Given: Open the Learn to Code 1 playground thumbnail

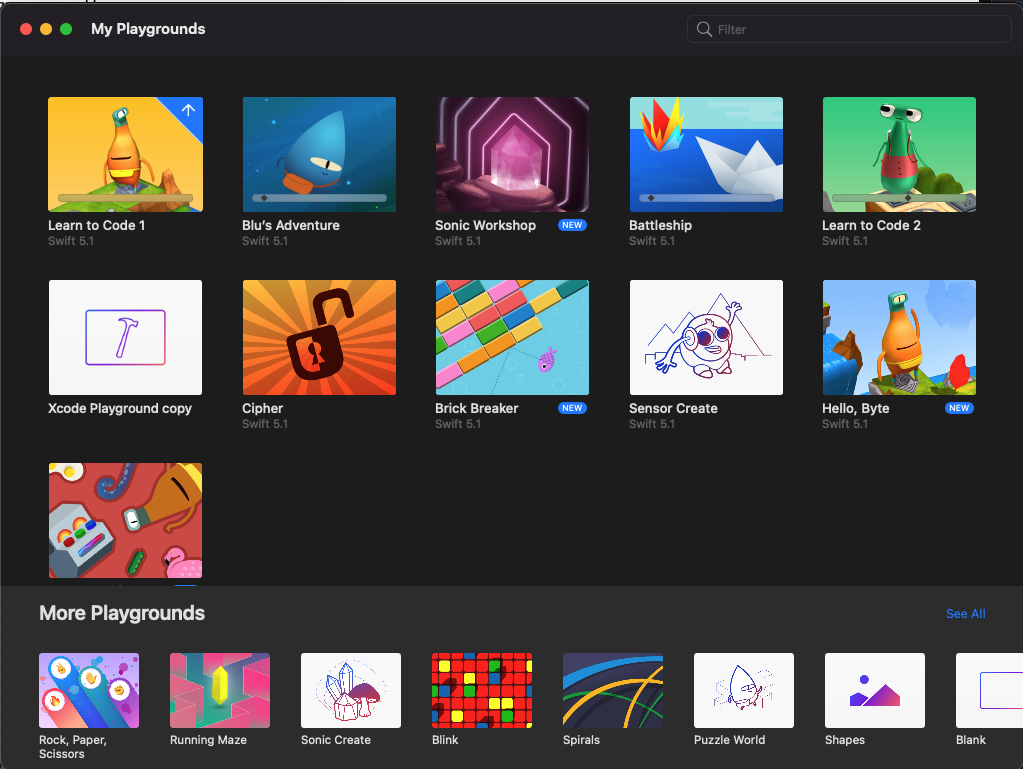Looking at the screenshot, I should tap(125, 155).
